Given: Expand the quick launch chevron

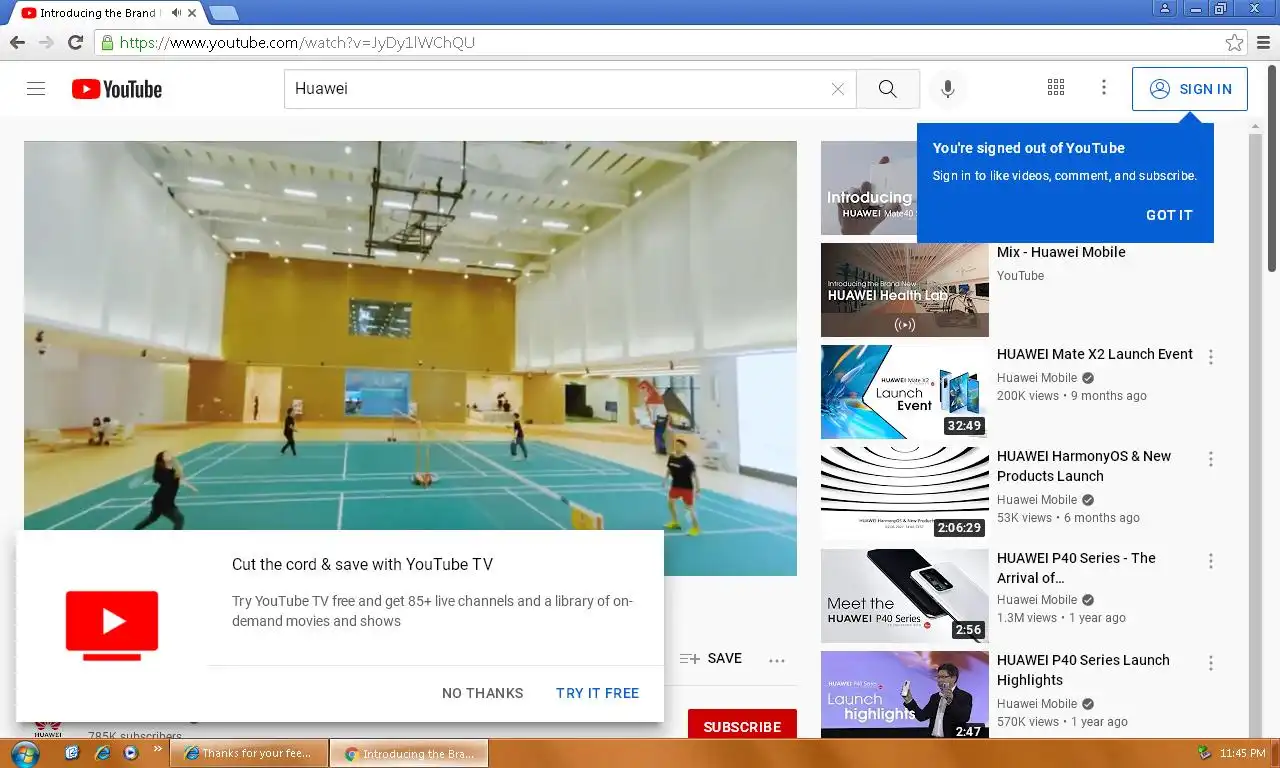Looking at the screenshot, I should [x=157, y=748].
